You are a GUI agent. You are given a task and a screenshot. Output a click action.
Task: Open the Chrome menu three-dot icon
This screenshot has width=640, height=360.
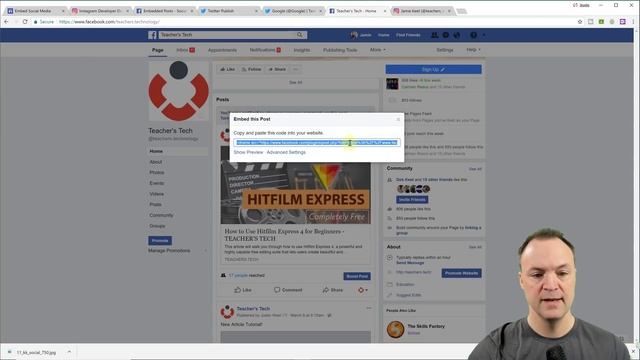[633, 22]
